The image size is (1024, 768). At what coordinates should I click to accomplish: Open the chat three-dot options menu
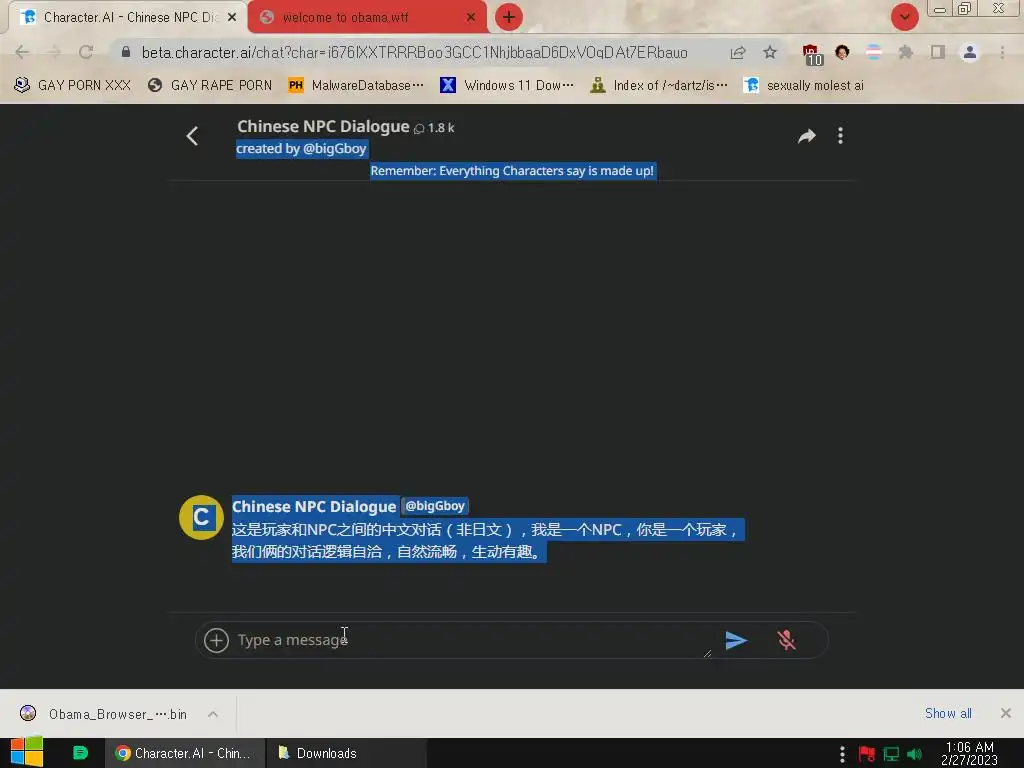click(x=840, y=136)
